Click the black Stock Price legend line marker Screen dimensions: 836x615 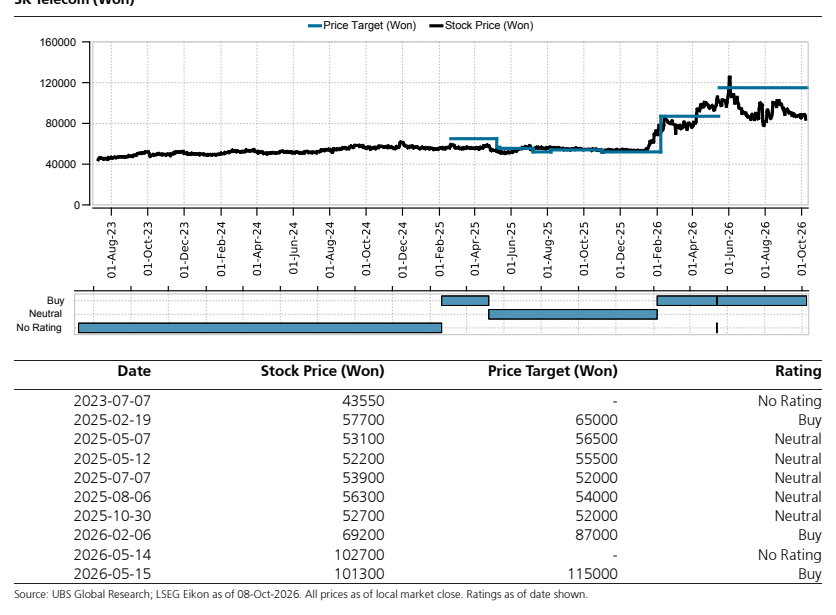pos(437,26)
